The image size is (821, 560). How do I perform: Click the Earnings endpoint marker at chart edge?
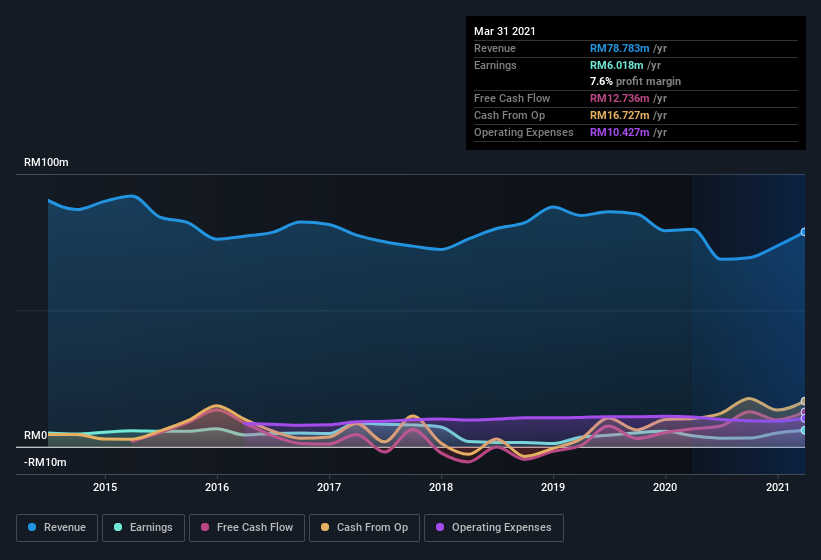(804, 430)
